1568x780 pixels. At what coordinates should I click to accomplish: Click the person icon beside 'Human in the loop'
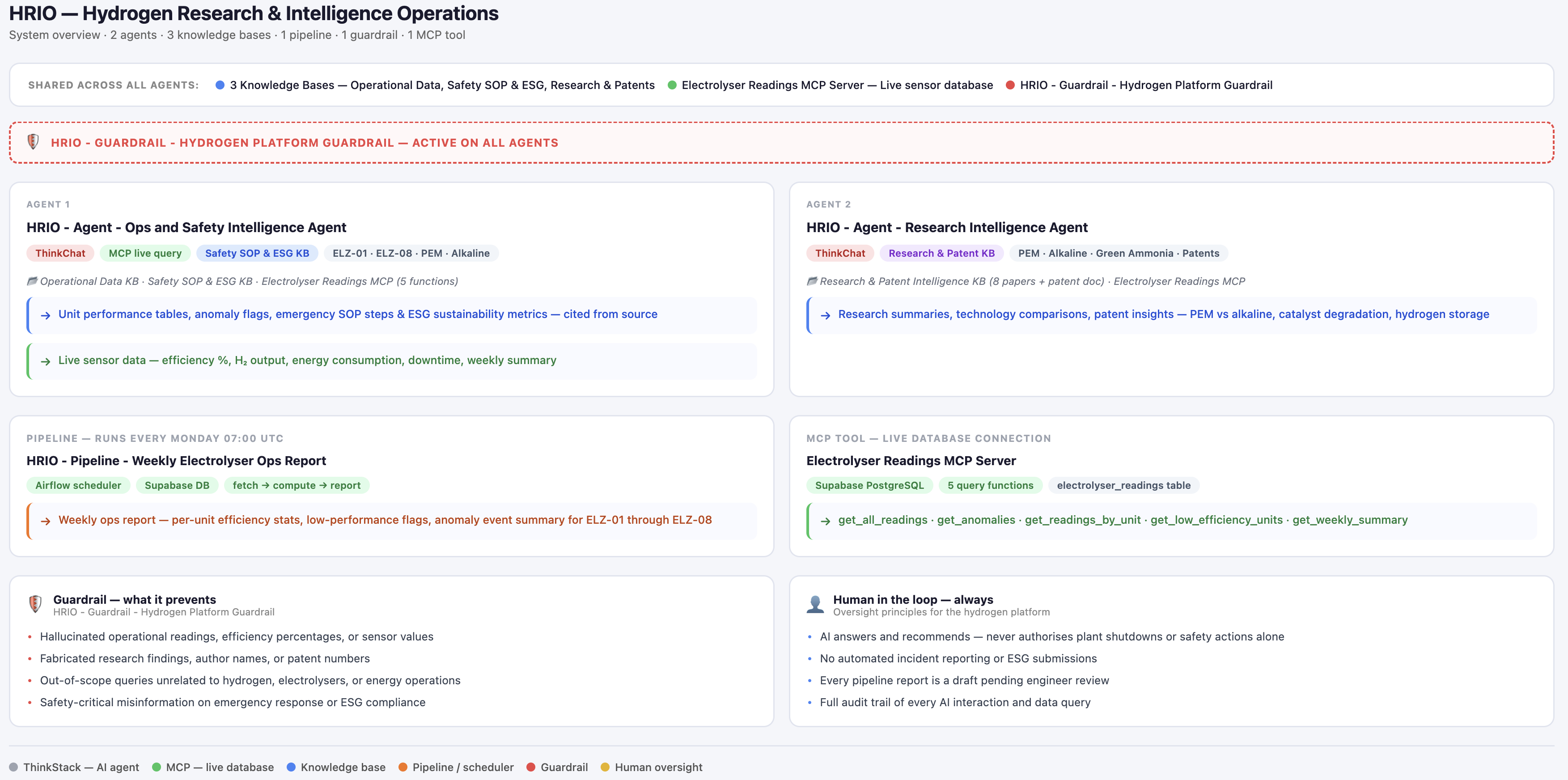[x=815, y=604]
